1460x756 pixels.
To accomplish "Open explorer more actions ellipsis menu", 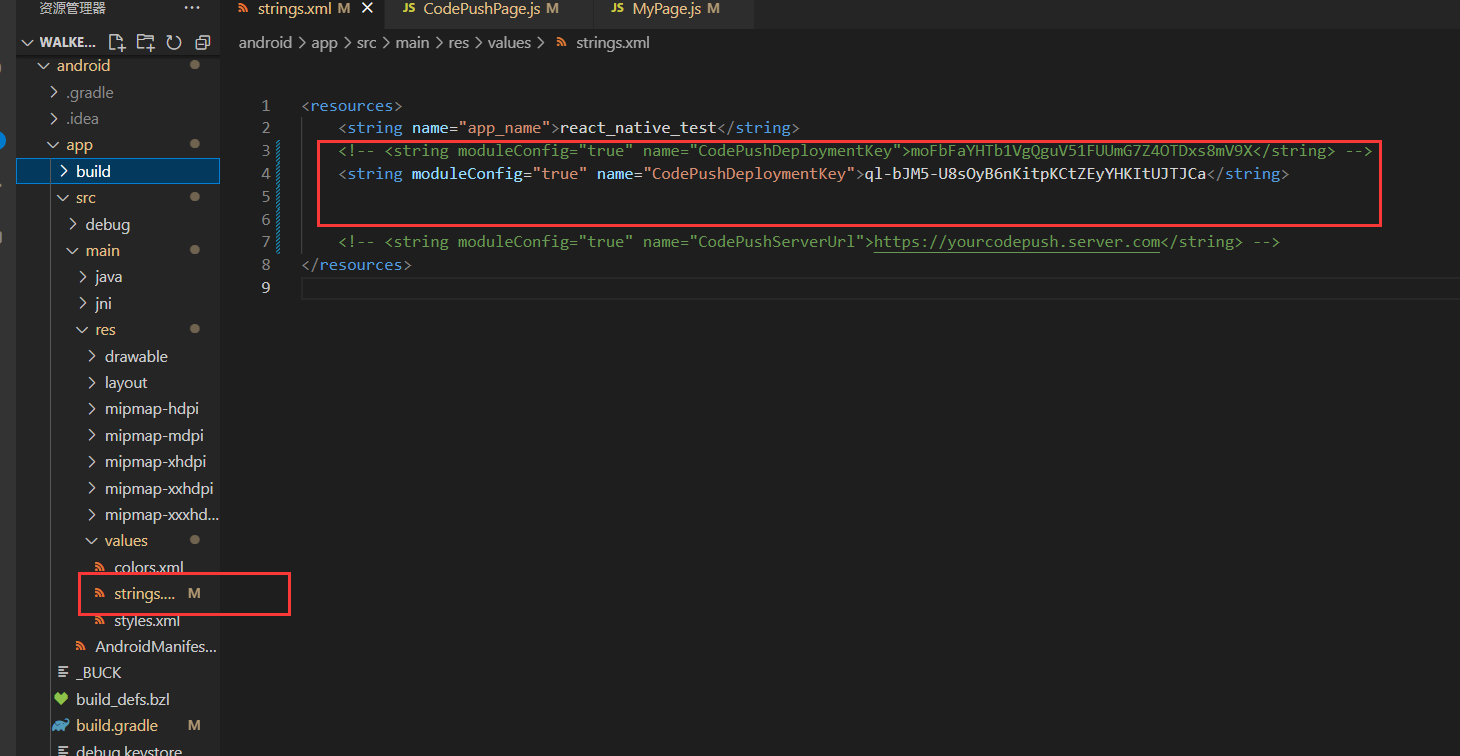I will pos(192,8).
